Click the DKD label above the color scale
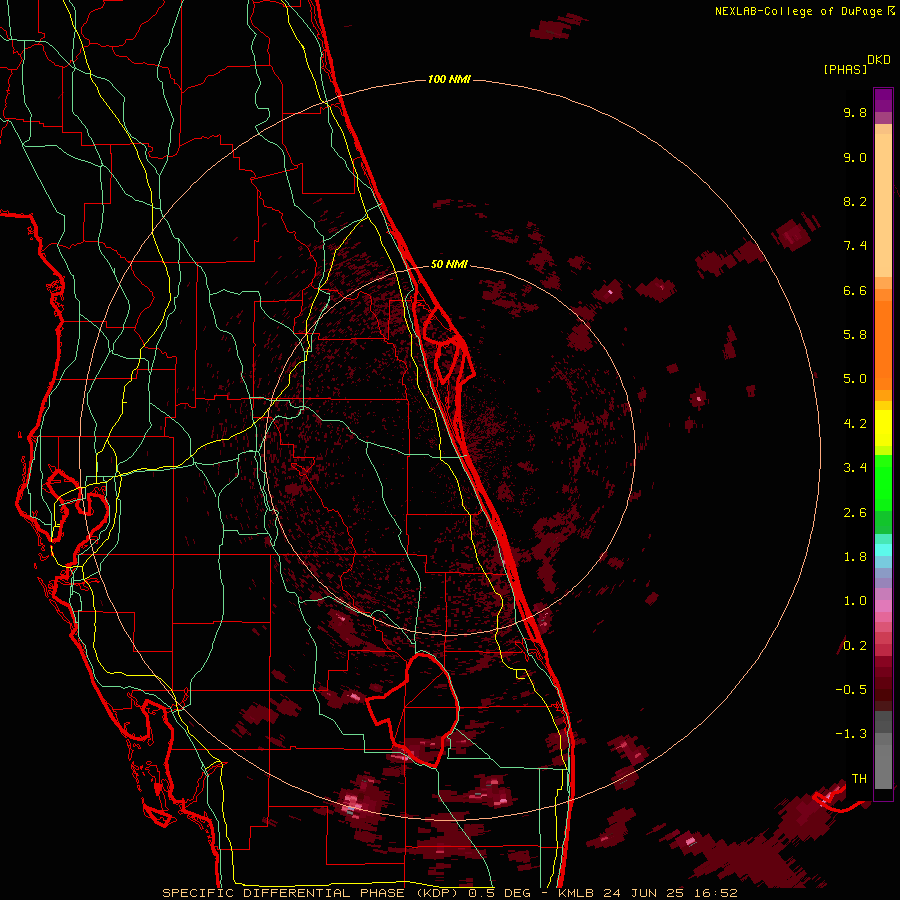The image size is (900, 900). [x=879, y=60]
